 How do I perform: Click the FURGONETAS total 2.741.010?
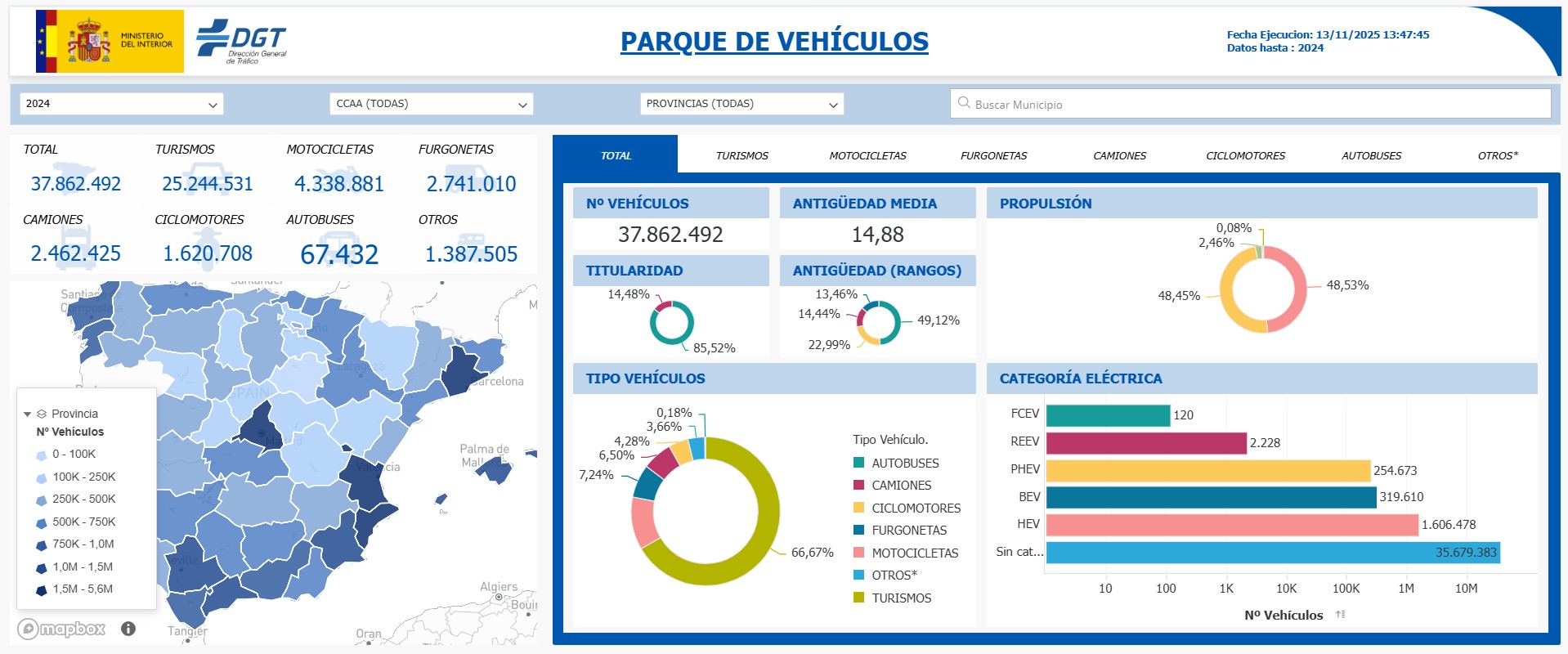coord(471,184)
